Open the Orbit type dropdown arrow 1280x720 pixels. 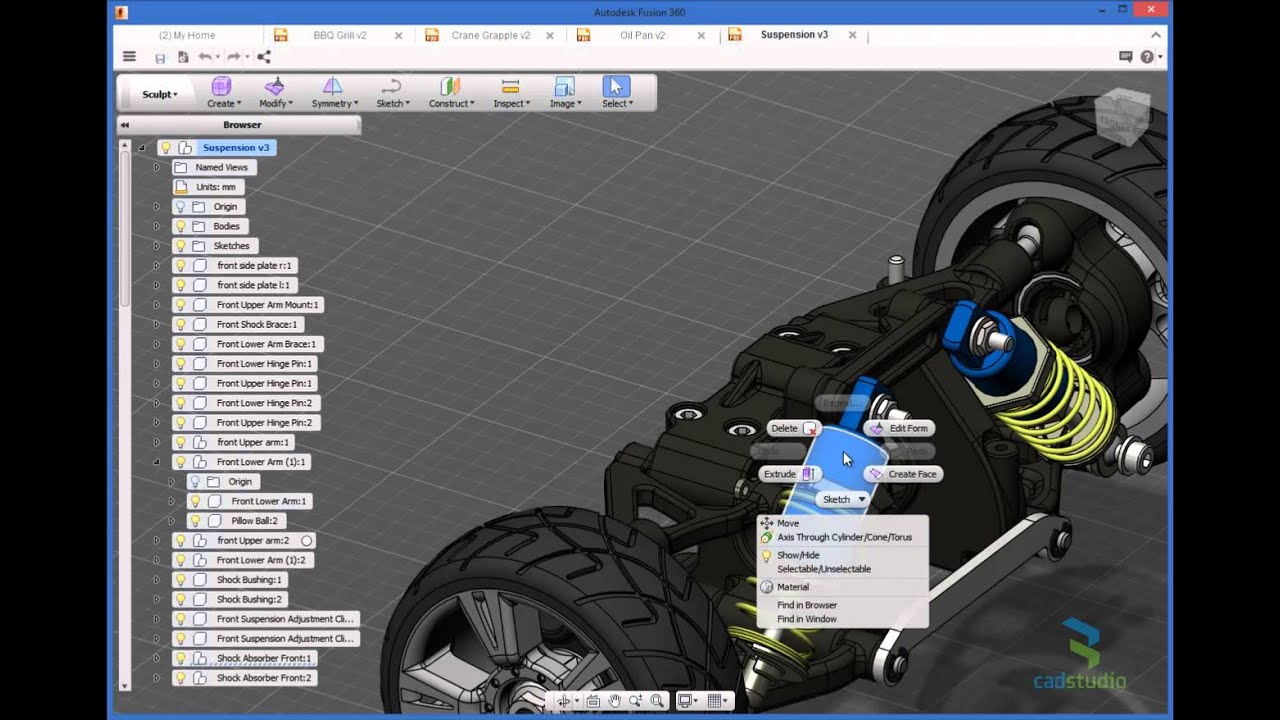coord(576,702)
